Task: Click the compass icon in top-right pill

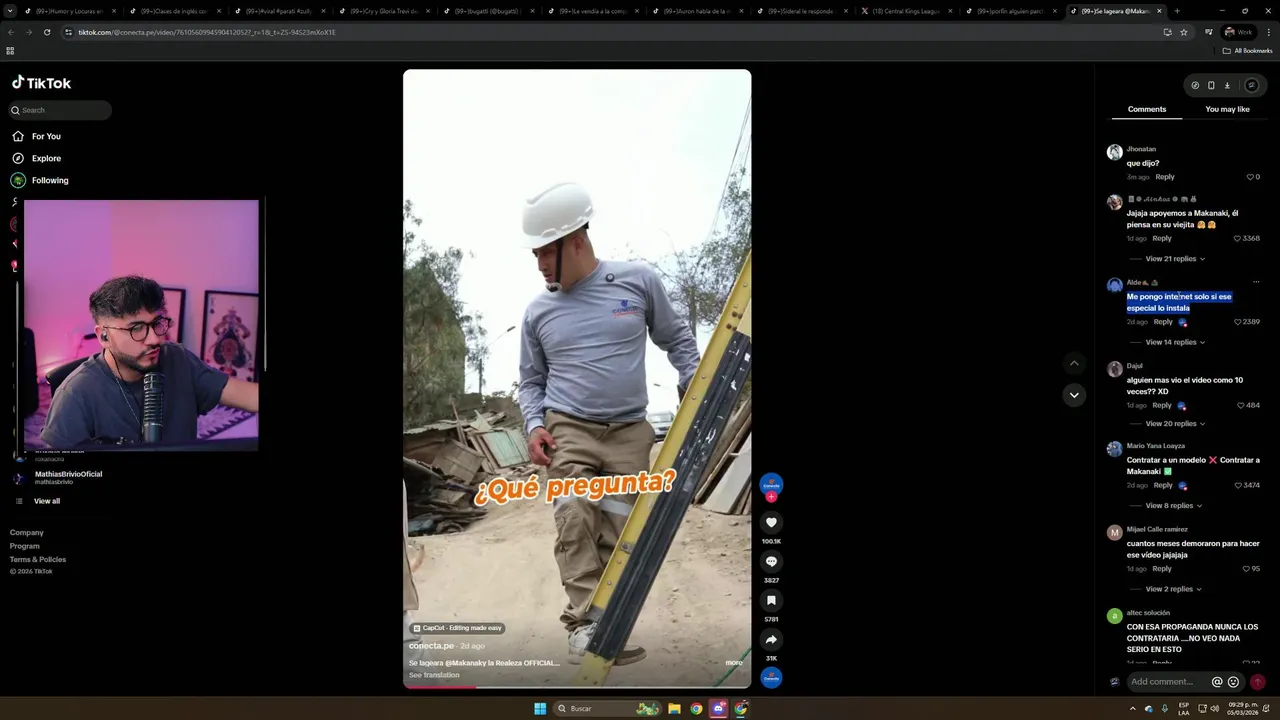Action: [x=1195, y=85]
